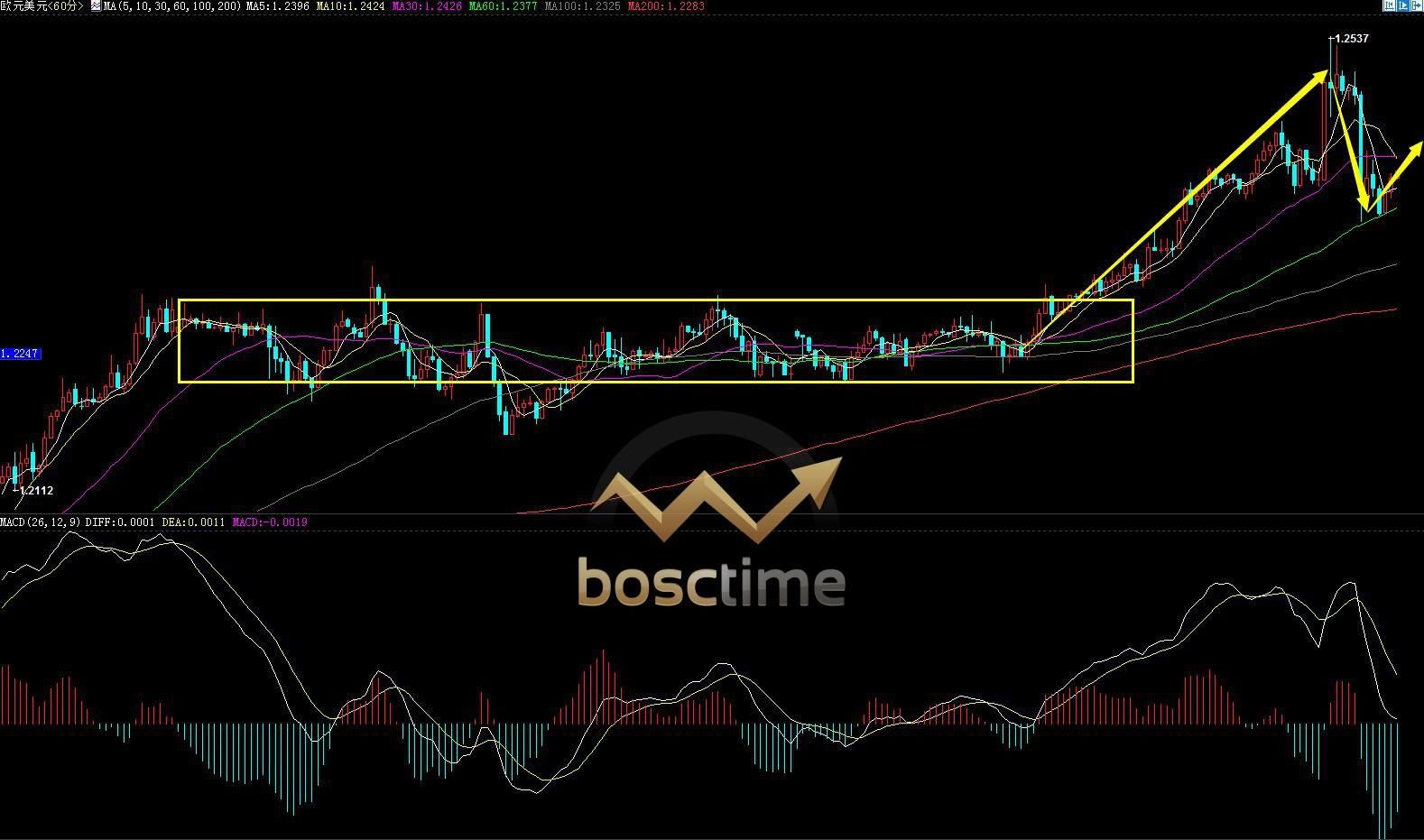Open the indicator icon beside MA parameters

[96, 5]
